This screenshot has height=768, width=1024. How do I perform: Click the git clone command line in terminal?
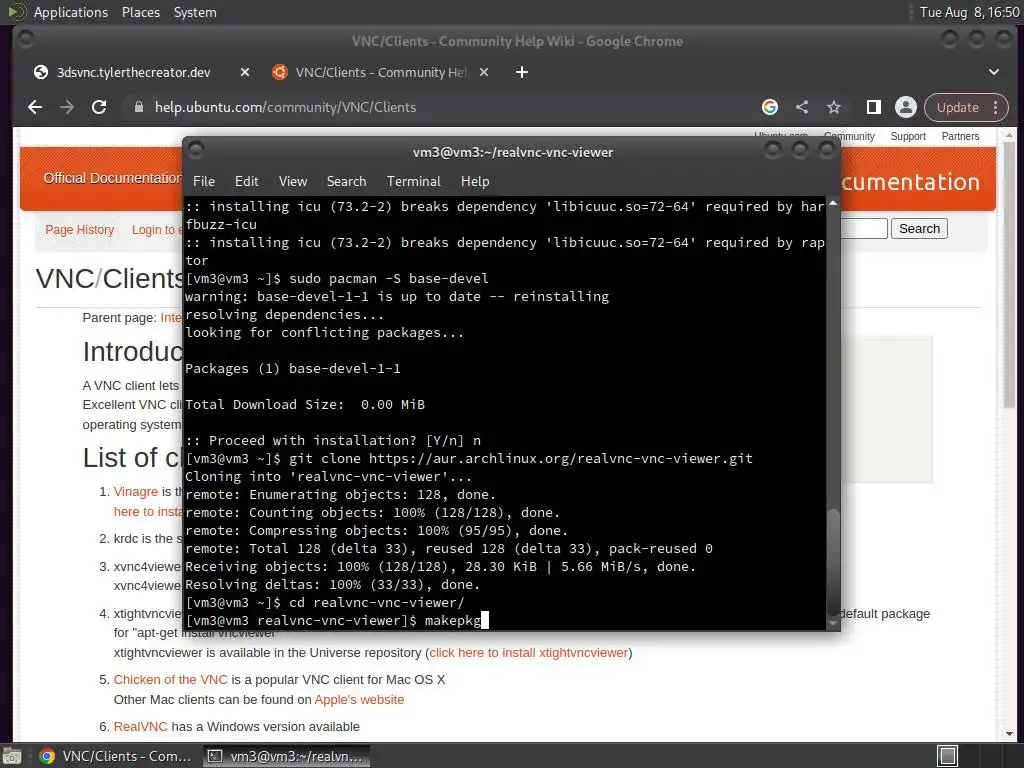[469, 458]
